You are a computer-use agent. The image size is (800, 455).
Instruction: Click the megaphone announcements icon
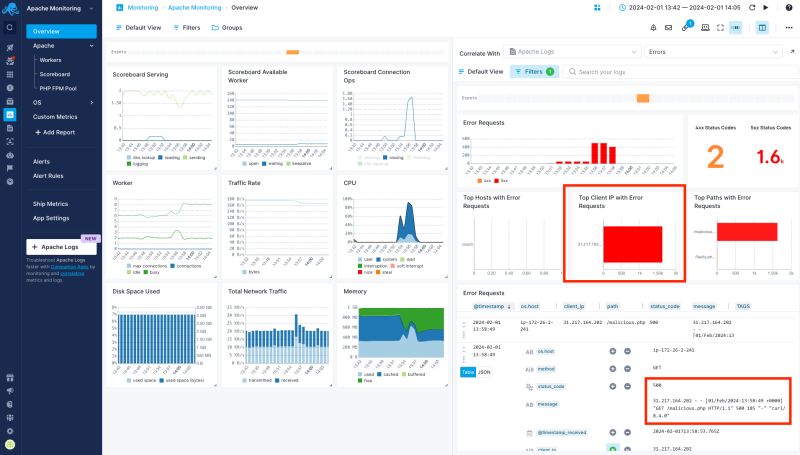click(9, 391)
